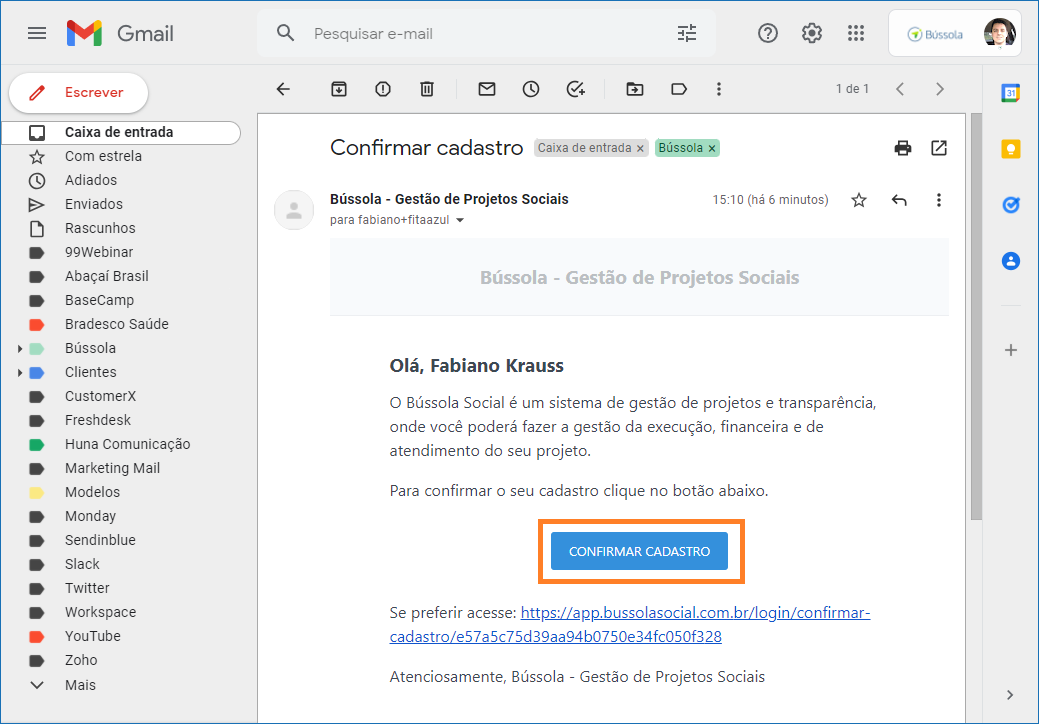The image size is (1039, 724).
Task: Click the Pesquisar e-mail search field
Action: (x=487, y=33)
